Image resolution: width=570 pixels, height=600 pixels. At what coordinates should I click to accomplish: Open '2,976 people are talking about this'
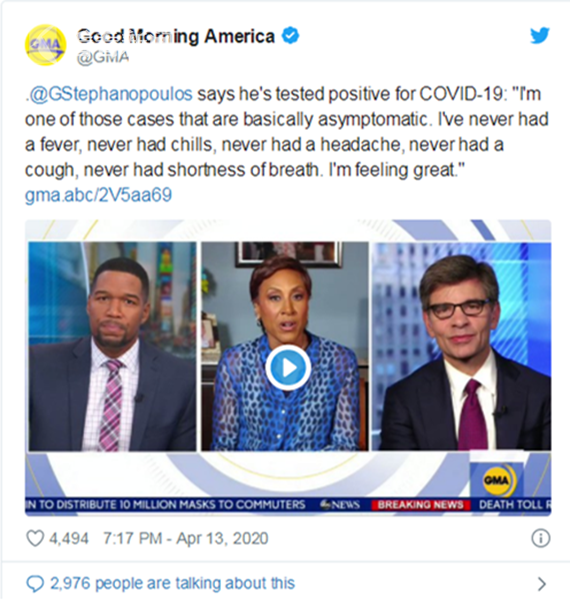(x=173, y=584)
